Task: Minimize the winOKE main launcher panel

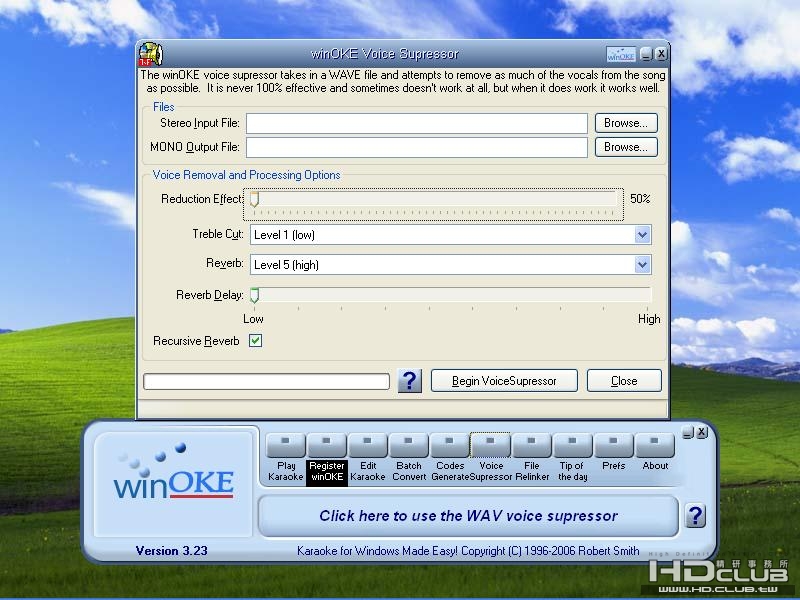Action: 688,432
